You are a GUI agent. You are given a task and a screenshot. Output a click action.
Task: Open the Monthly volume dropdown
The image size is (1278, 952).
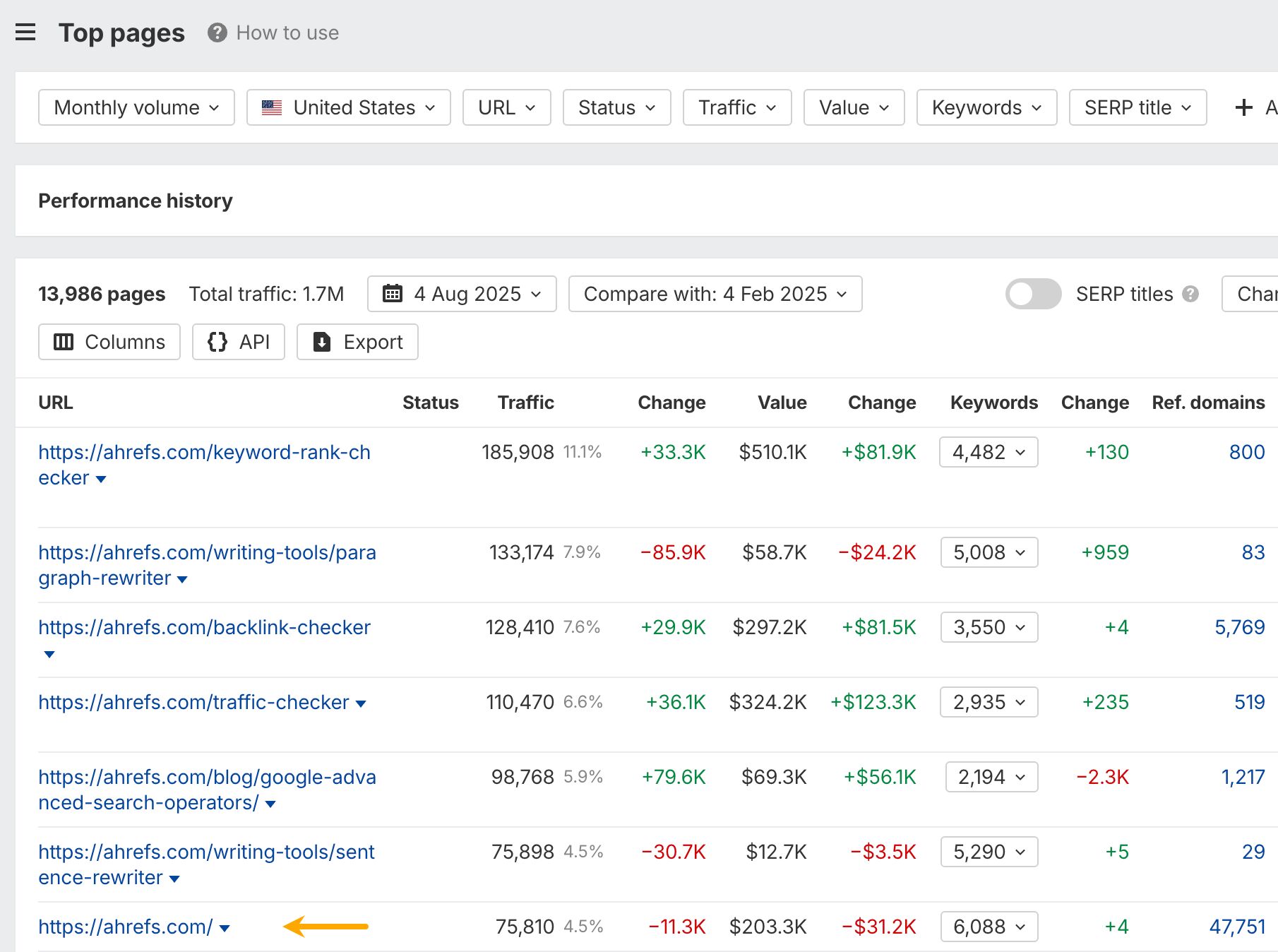[136, 107]
